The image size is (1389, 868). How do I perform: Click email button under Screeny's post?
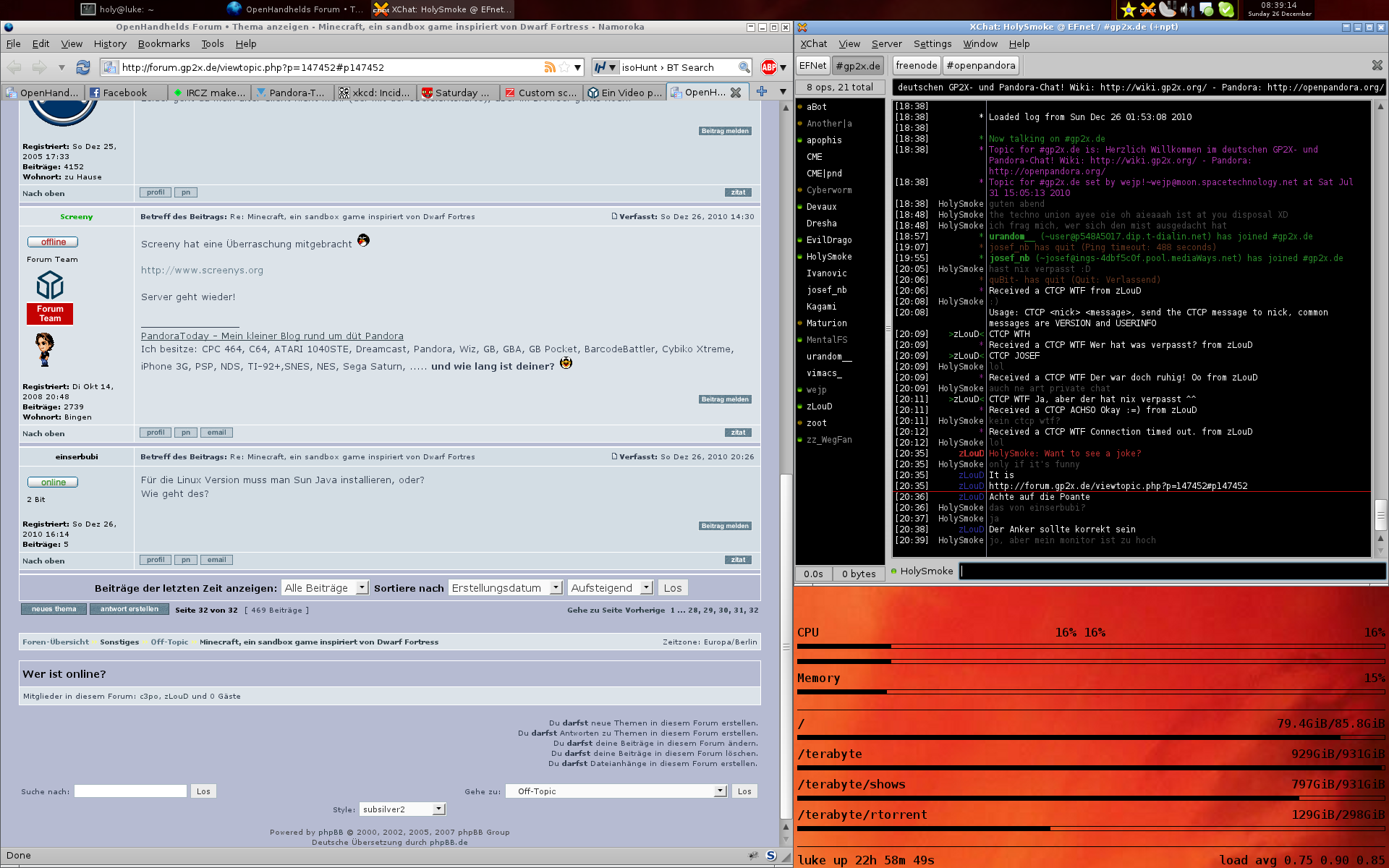pos(216,433)
